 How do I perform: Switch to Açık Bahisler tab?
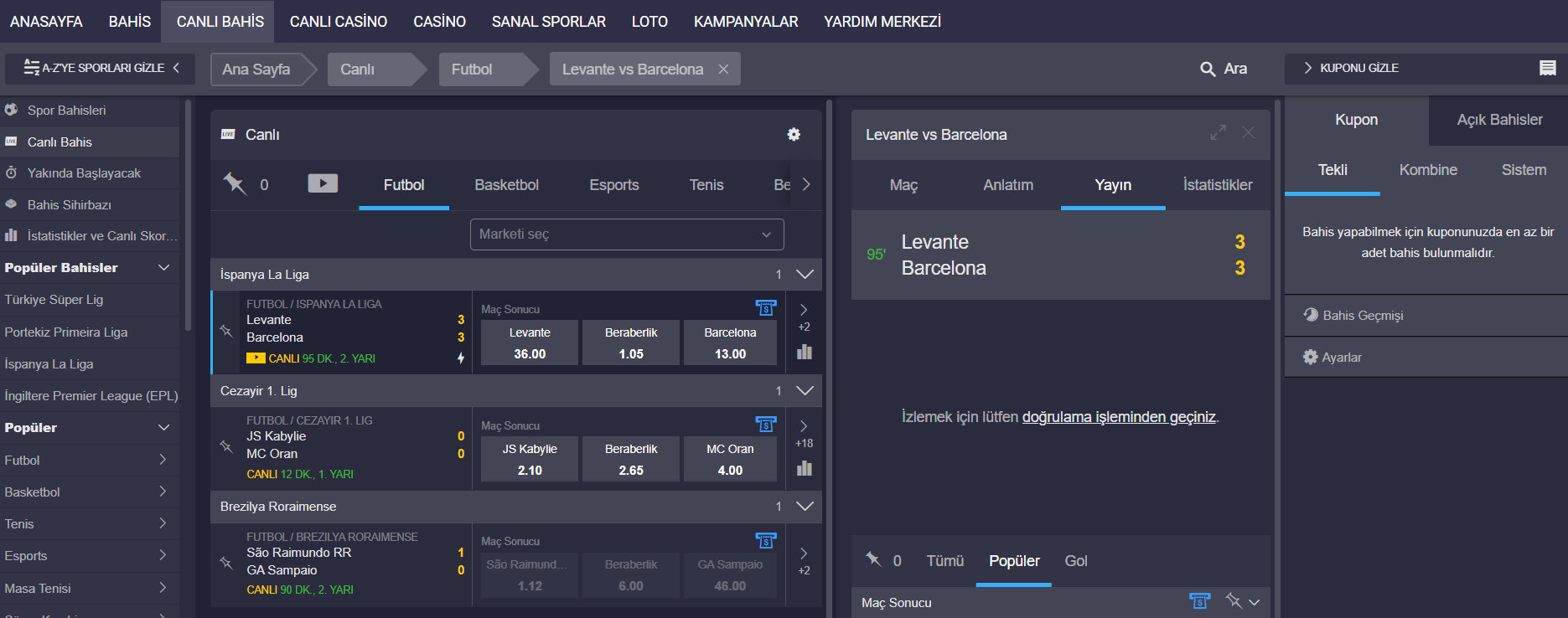coord(1499,120)
